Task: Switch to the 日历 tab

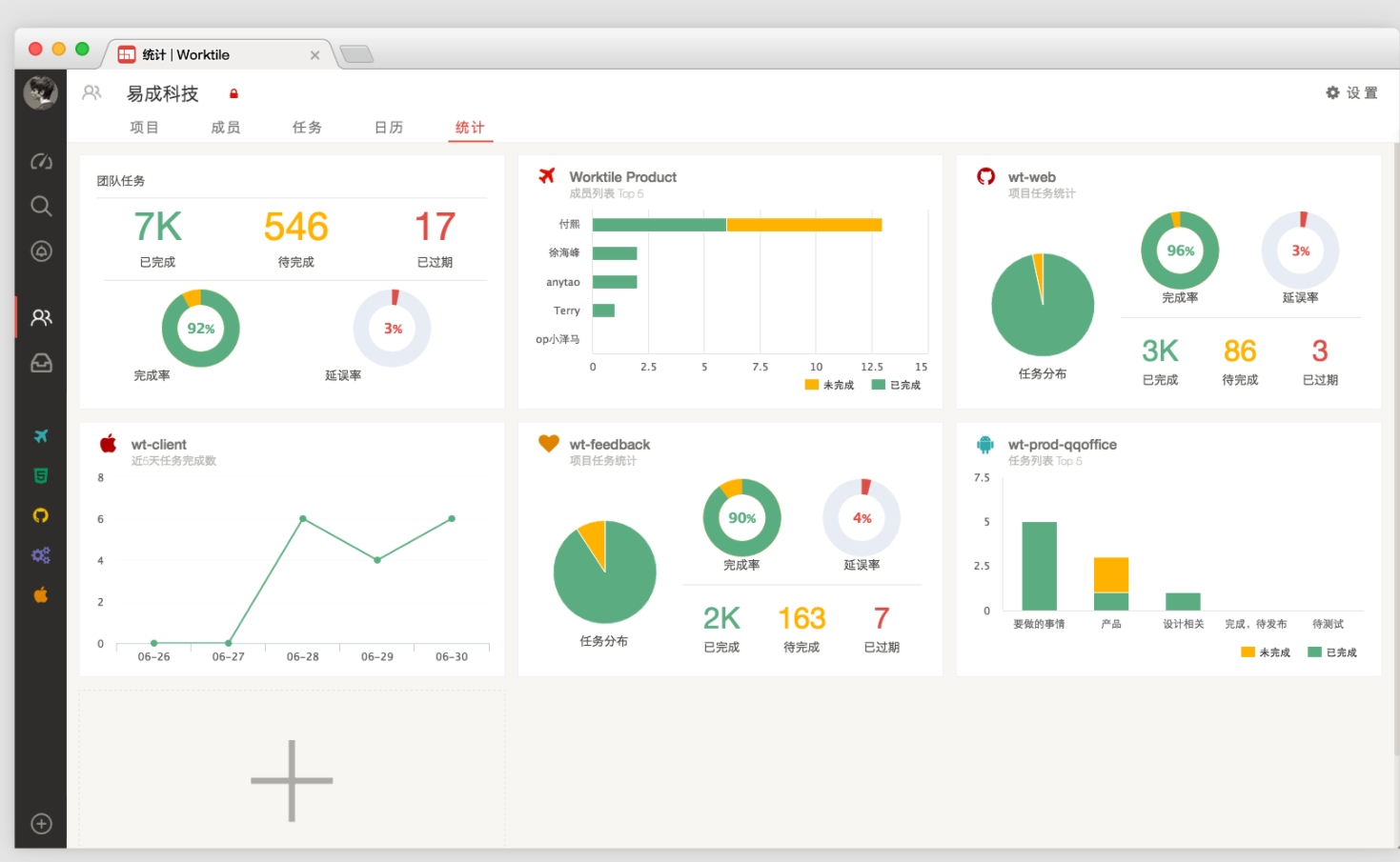Action: (389, 128)
